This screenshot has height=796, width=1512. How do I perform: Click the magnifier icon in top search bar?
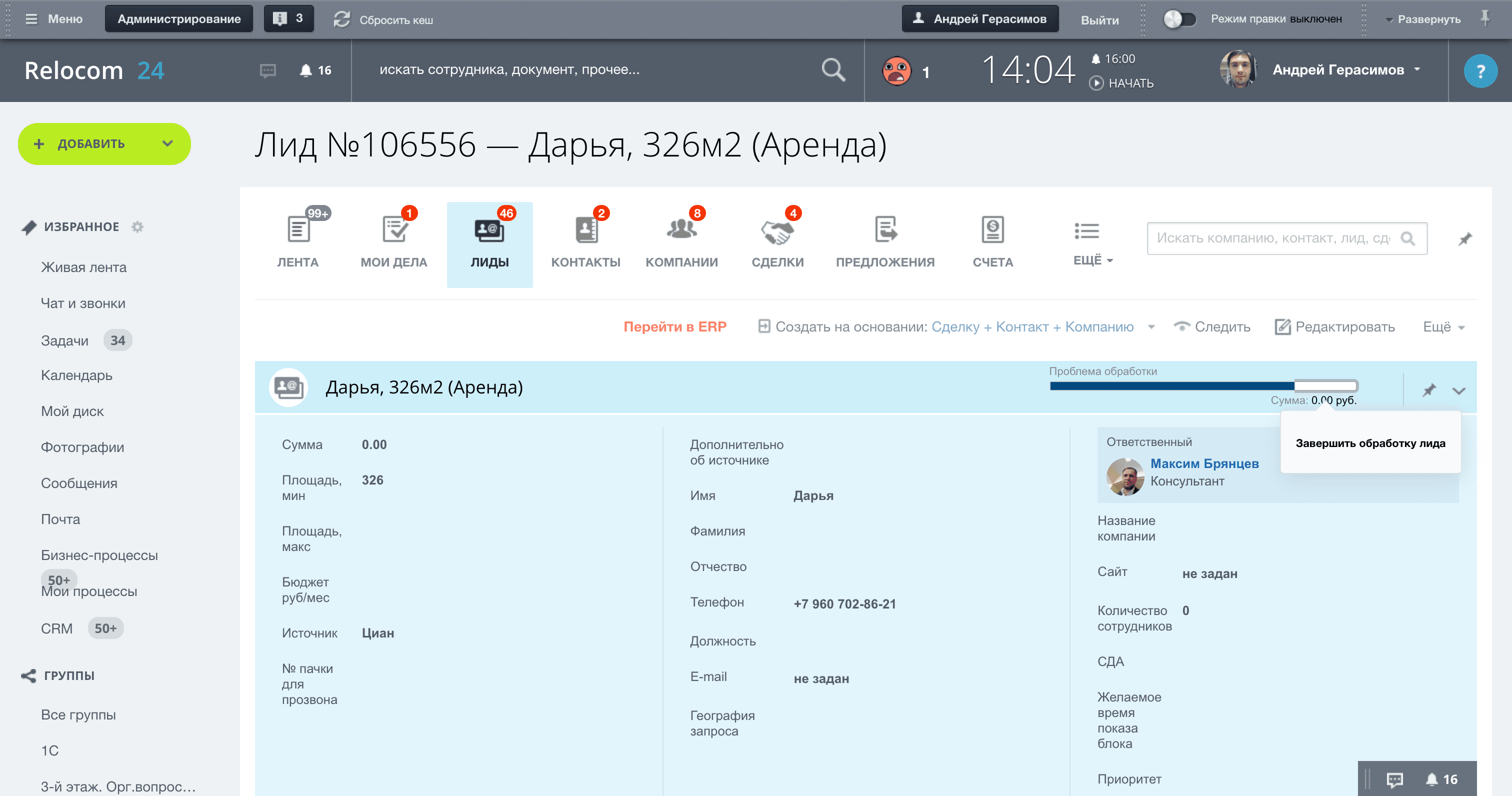point(833,70)
